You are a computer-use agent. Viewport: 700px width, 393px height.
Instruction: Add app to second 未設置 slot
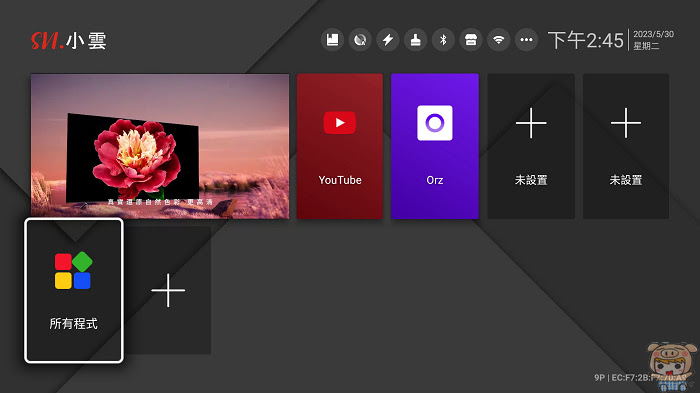(x=626, y=146)
